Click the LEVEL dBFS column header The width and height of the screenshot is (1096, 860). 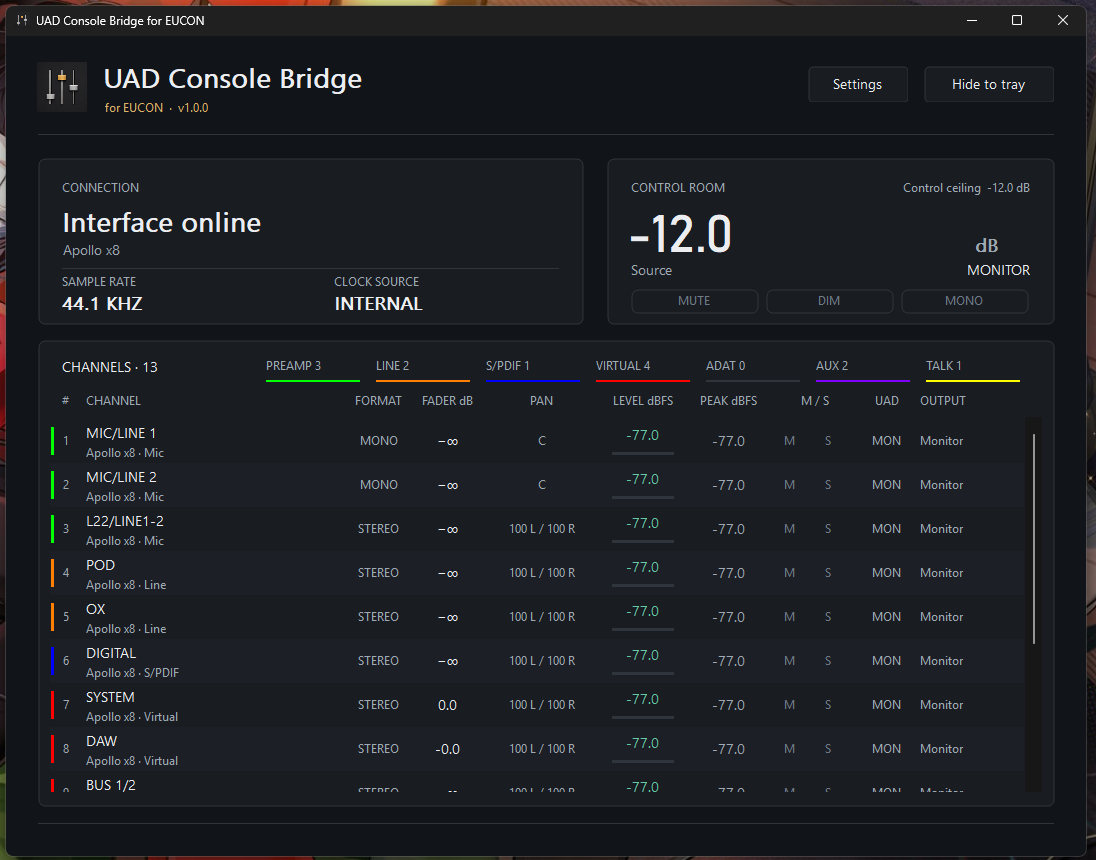pyautogui.click(x=643, y=401)
